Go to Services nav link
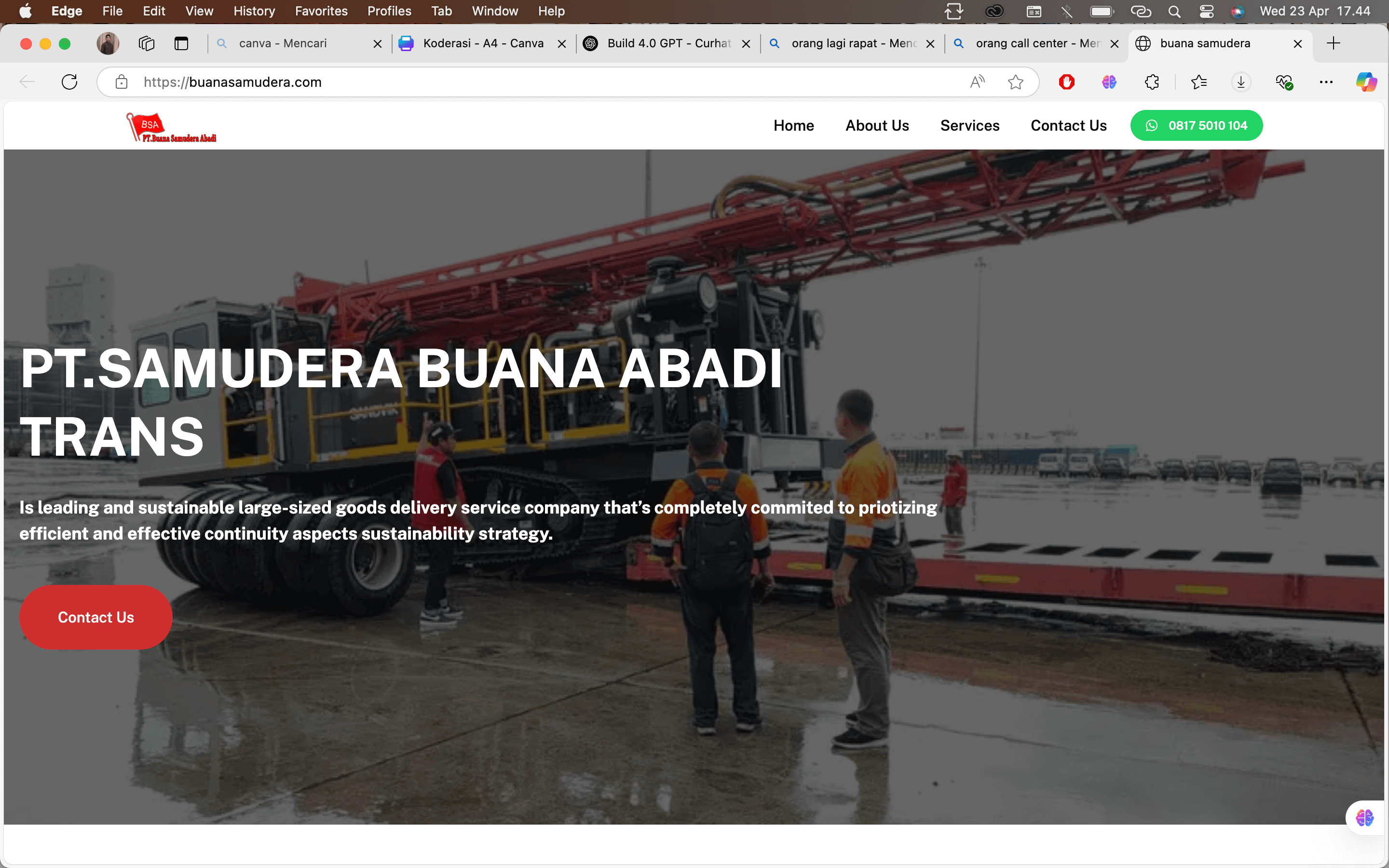 [x=969, y=126]
